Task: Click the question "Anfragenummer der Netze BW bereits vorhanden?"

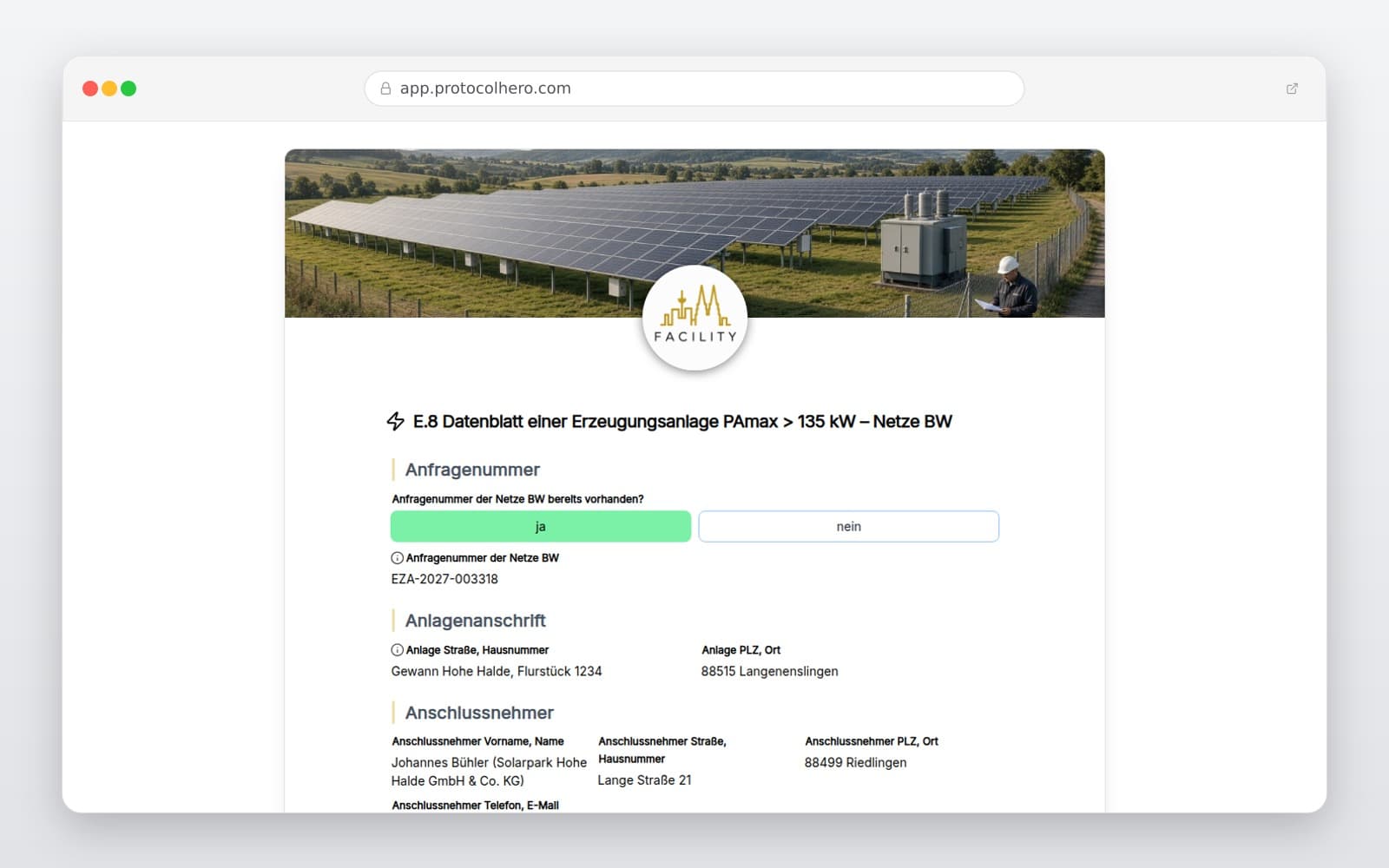Action: [x=518, y=499]
